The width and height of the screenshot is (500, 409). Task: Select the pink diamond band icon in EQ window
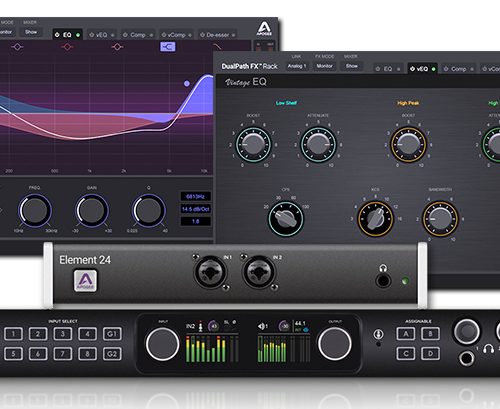(x=117, y=47)
